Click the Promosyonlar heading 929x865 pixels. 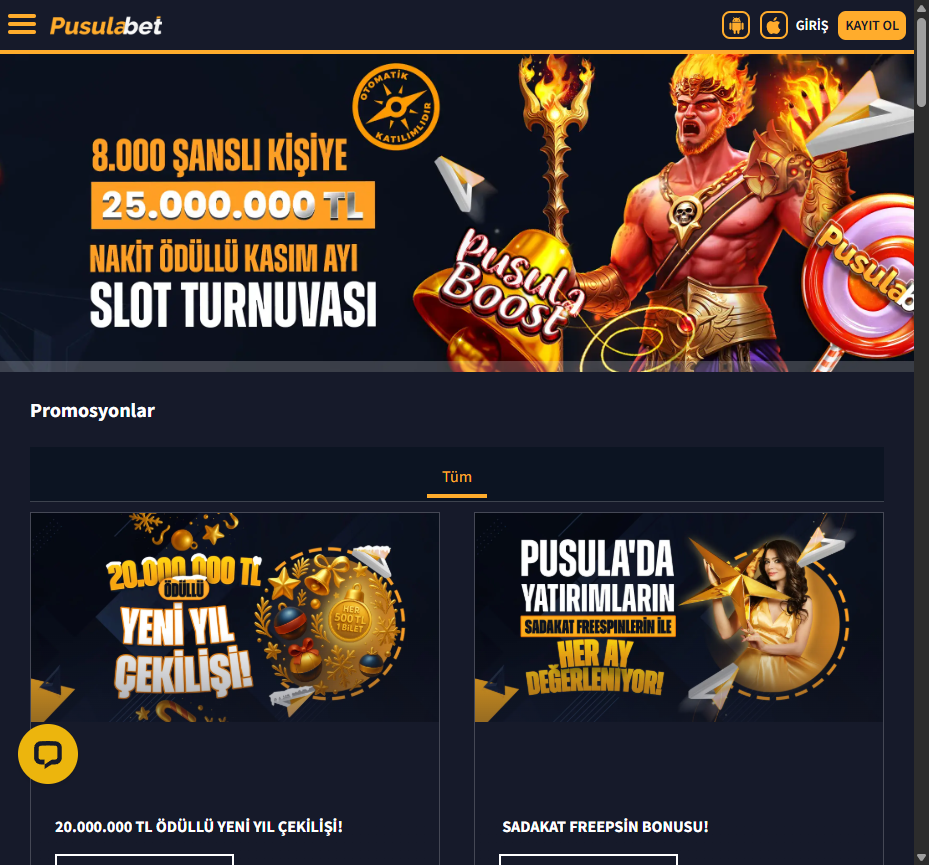[92, 411]
